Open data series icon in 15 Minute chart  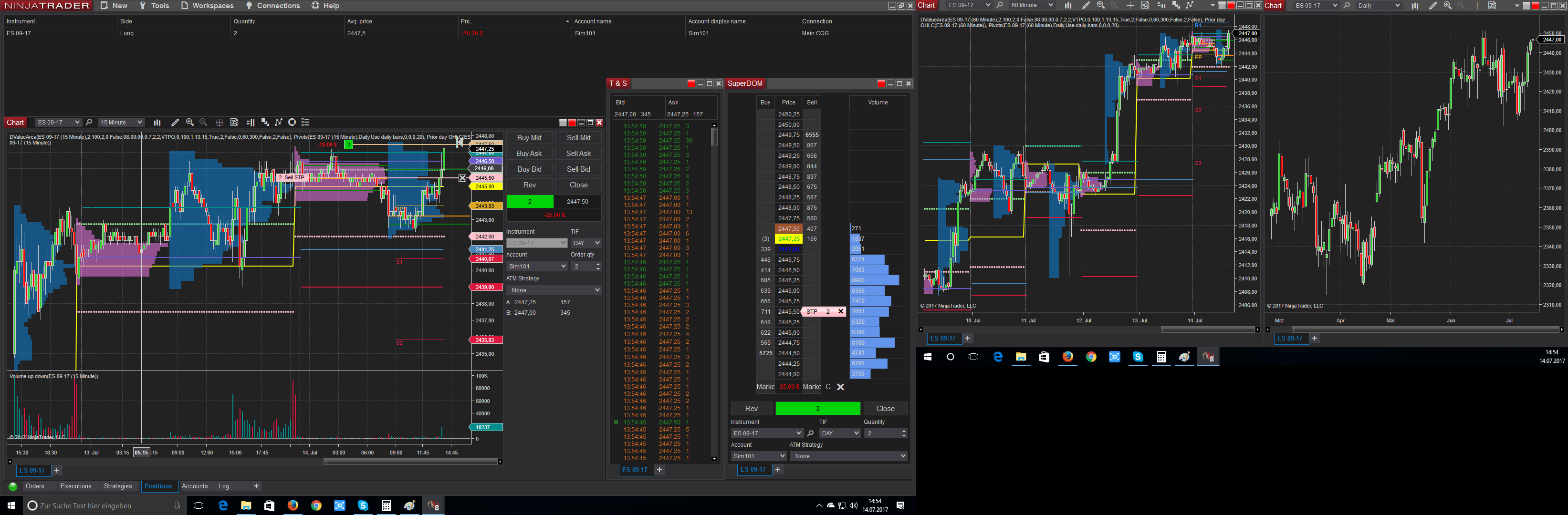point(250,122)
